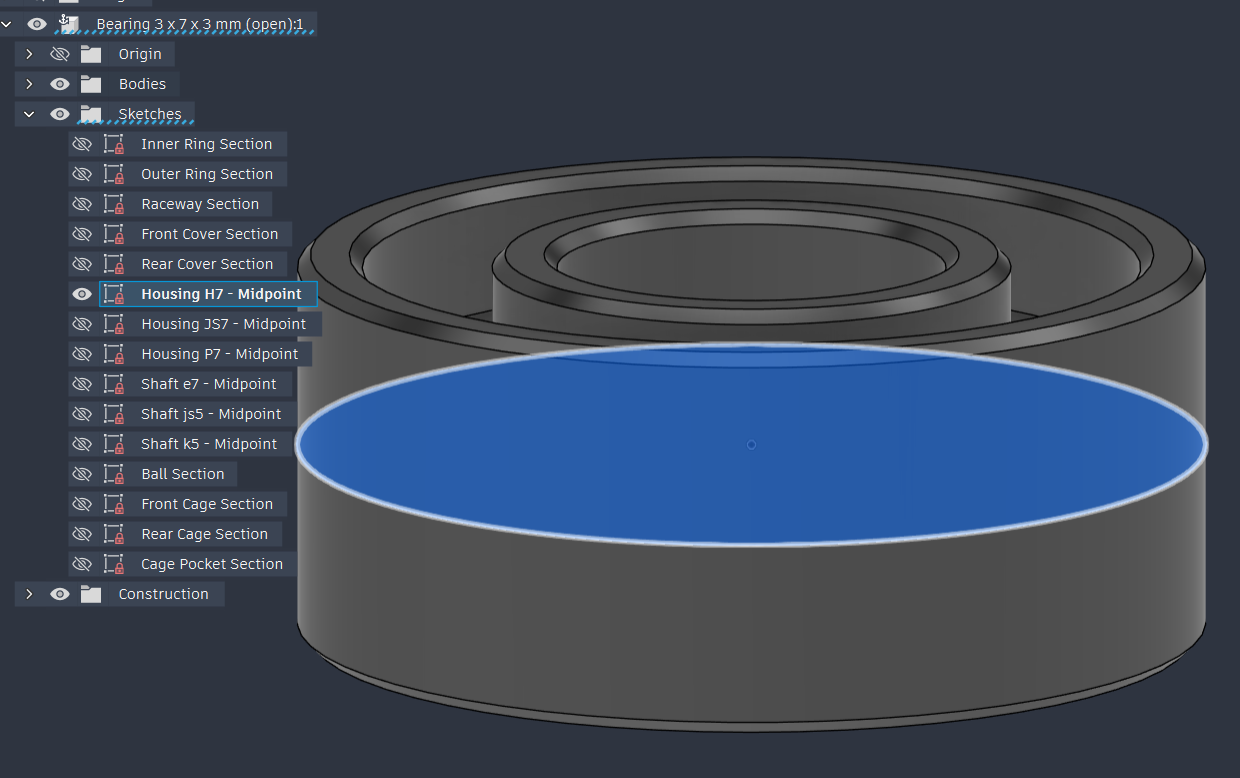Click the Outer Ring Section locked sketch icon
This screenshot has width=1240, height=778.
114,174
